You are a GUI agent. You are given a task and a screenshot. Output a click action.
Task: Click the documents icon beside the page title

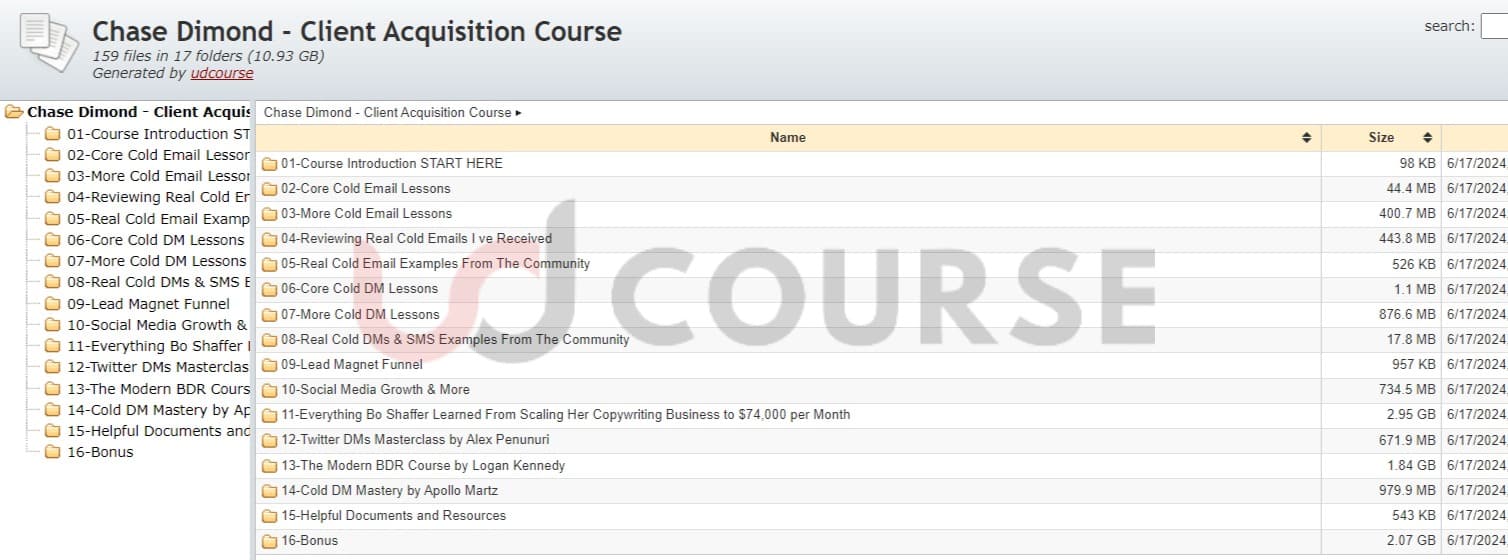(x=49, y=43)
